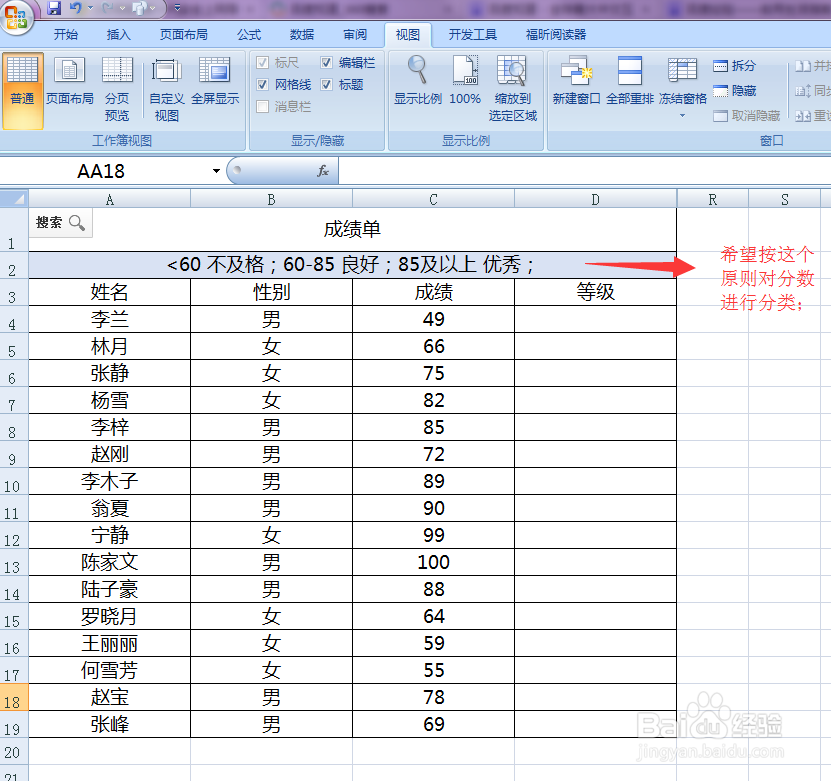
Task: Select the cell containing 张峰
Action: 109,724
